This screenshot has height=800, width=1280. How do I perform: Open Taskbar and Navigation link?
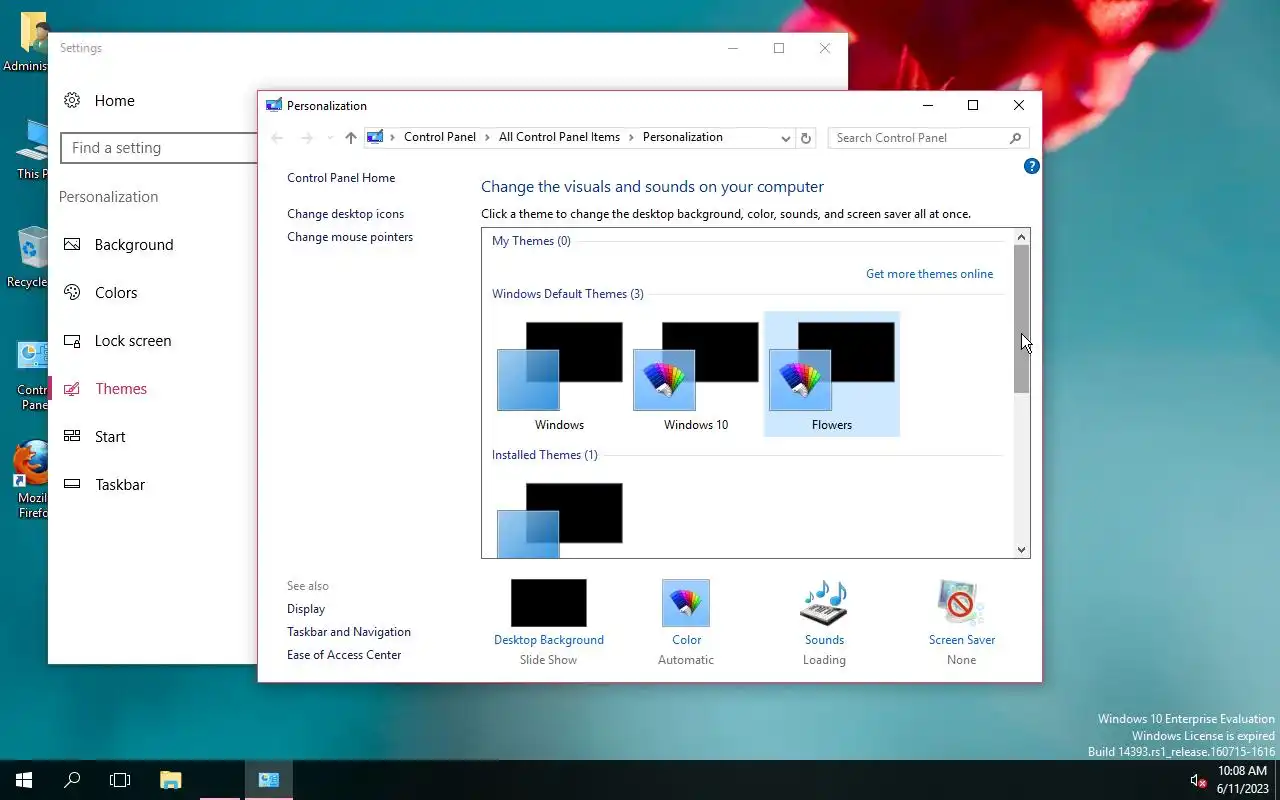pos(349,632)
